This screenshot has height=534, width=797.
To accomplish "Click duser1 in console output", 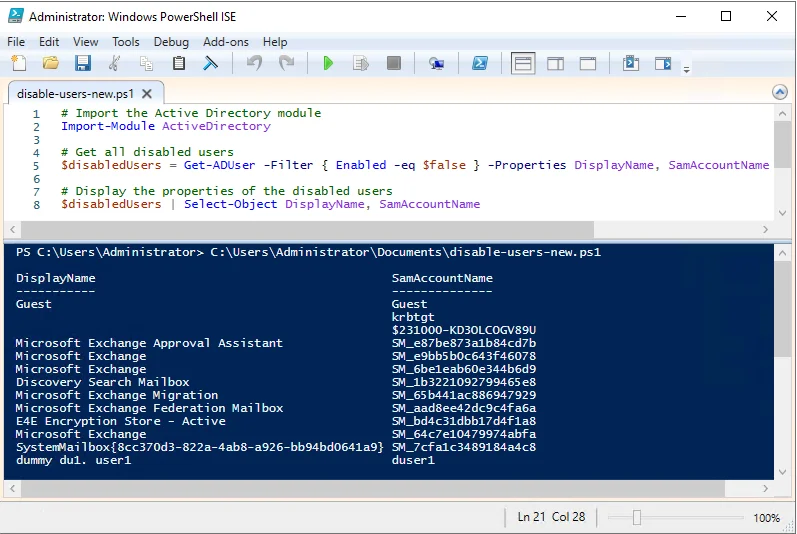I will coord(413,460).
